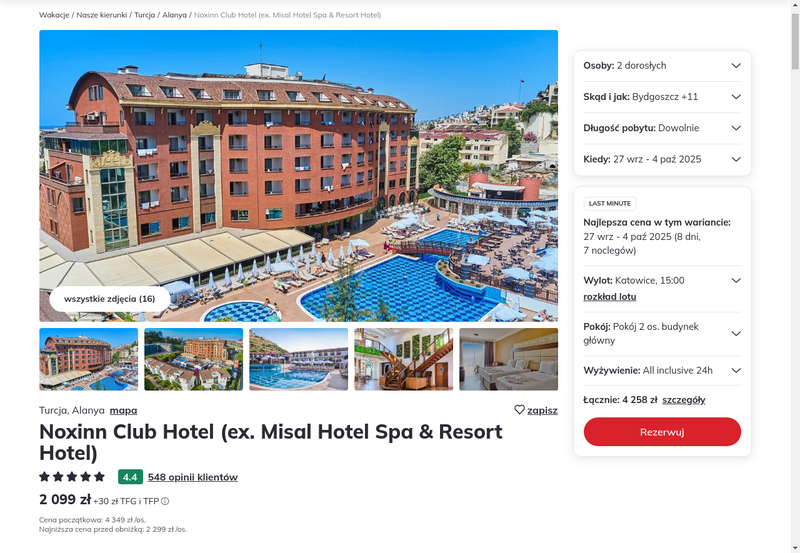Click the heart save icon
The image size is (800, 553).
(519, 410)
